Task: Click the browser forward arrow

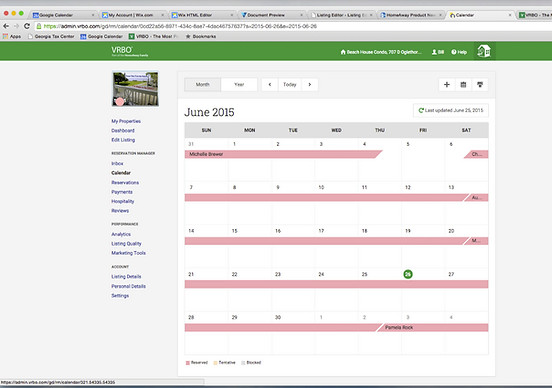Action: pos(16,26)
